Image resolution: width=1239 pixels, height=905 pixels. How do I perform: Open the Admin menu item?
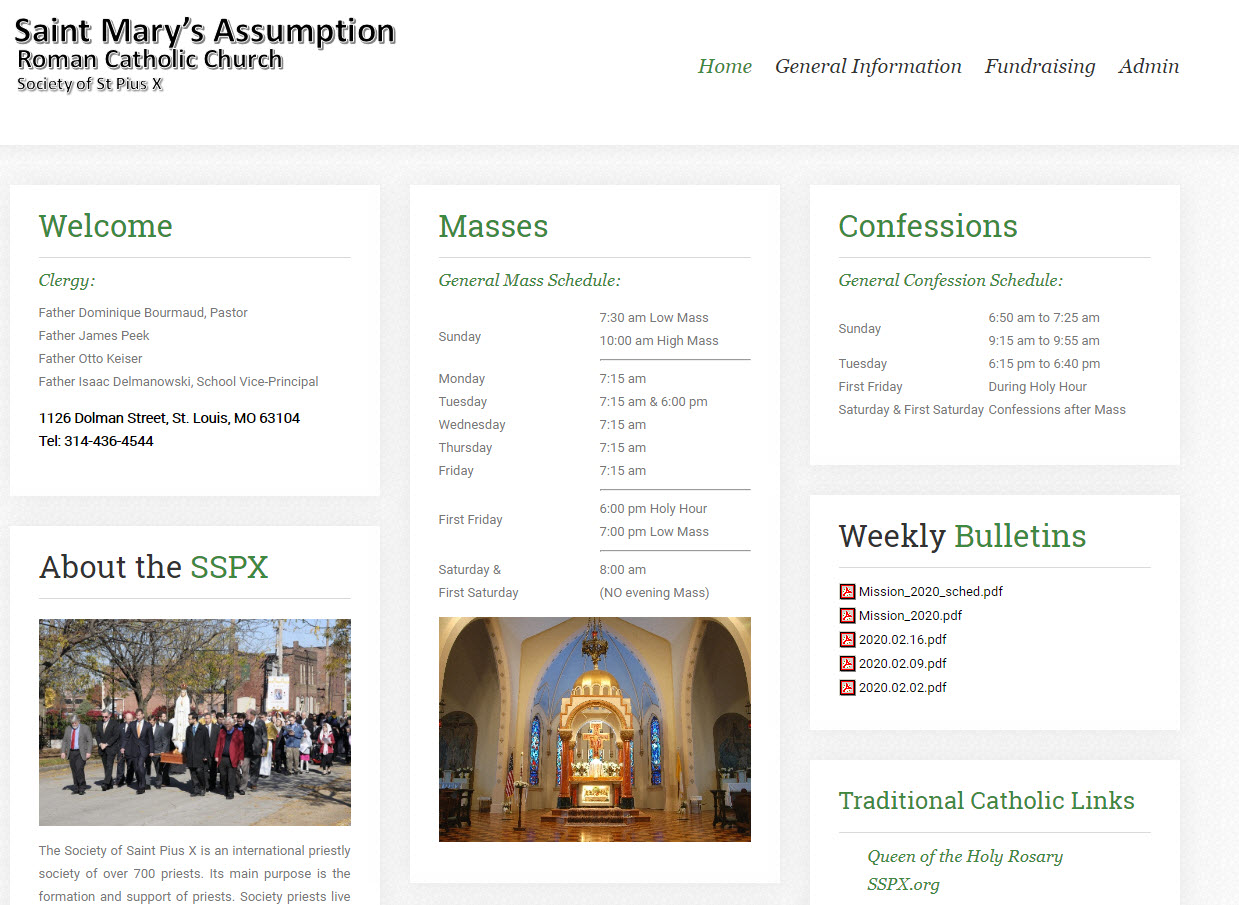(x=1149, y=66)
